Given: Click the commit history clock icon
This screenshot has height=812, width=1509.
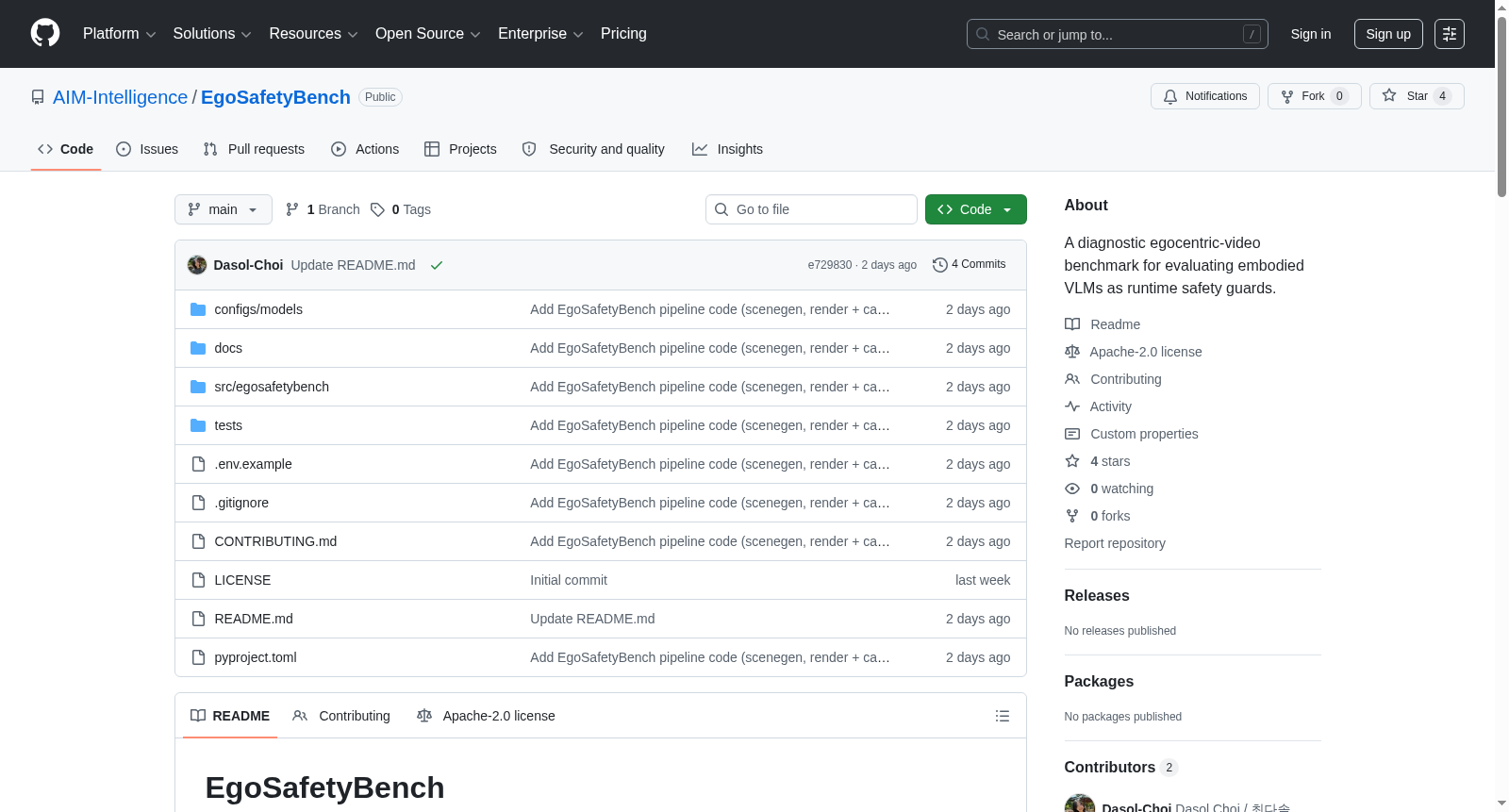Looking at the screenshot, I should tap(940, 265).
